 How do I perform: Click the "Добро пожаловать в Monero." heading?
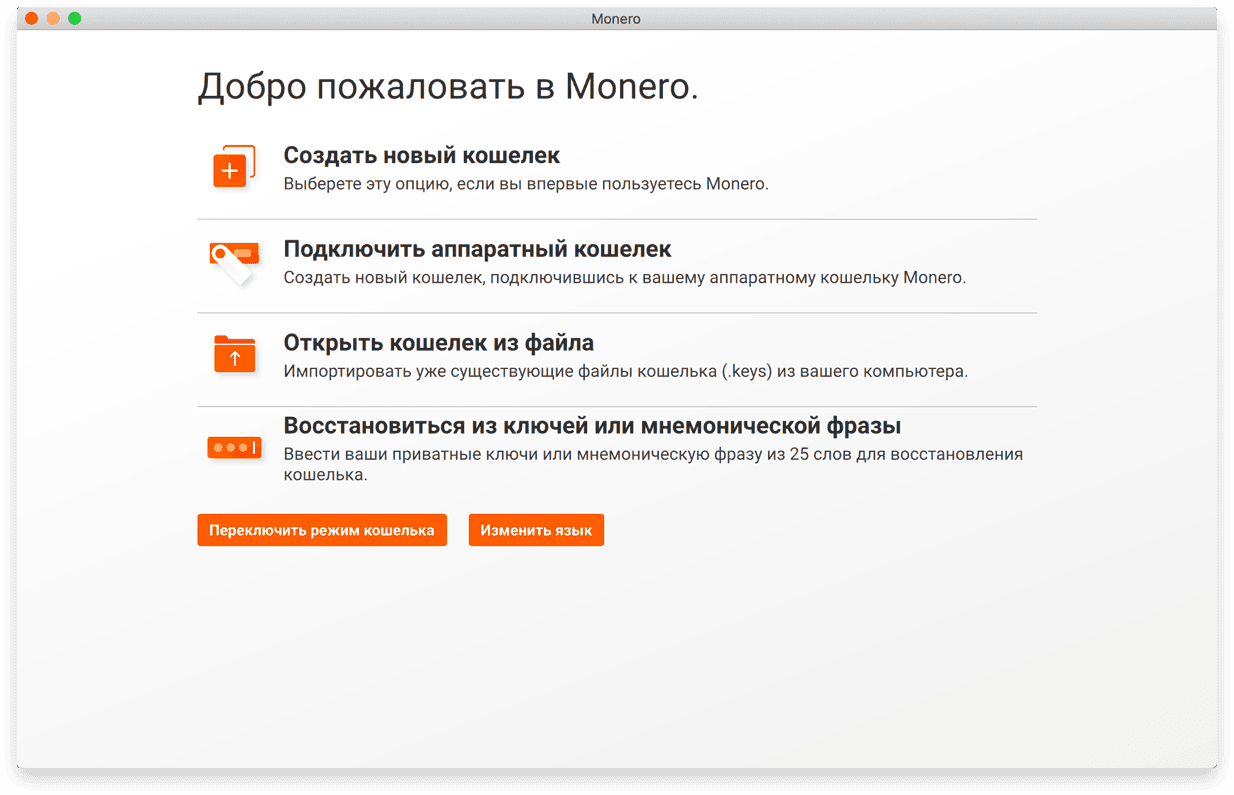click(448, 87)
